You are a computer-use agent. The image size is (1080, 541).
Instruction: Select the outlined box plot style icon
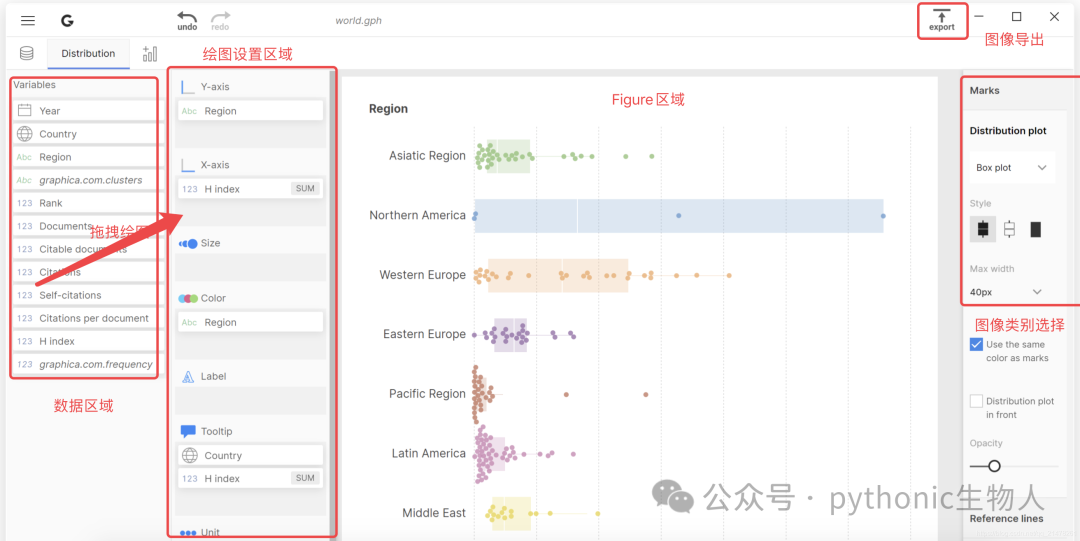(1009, 229)
